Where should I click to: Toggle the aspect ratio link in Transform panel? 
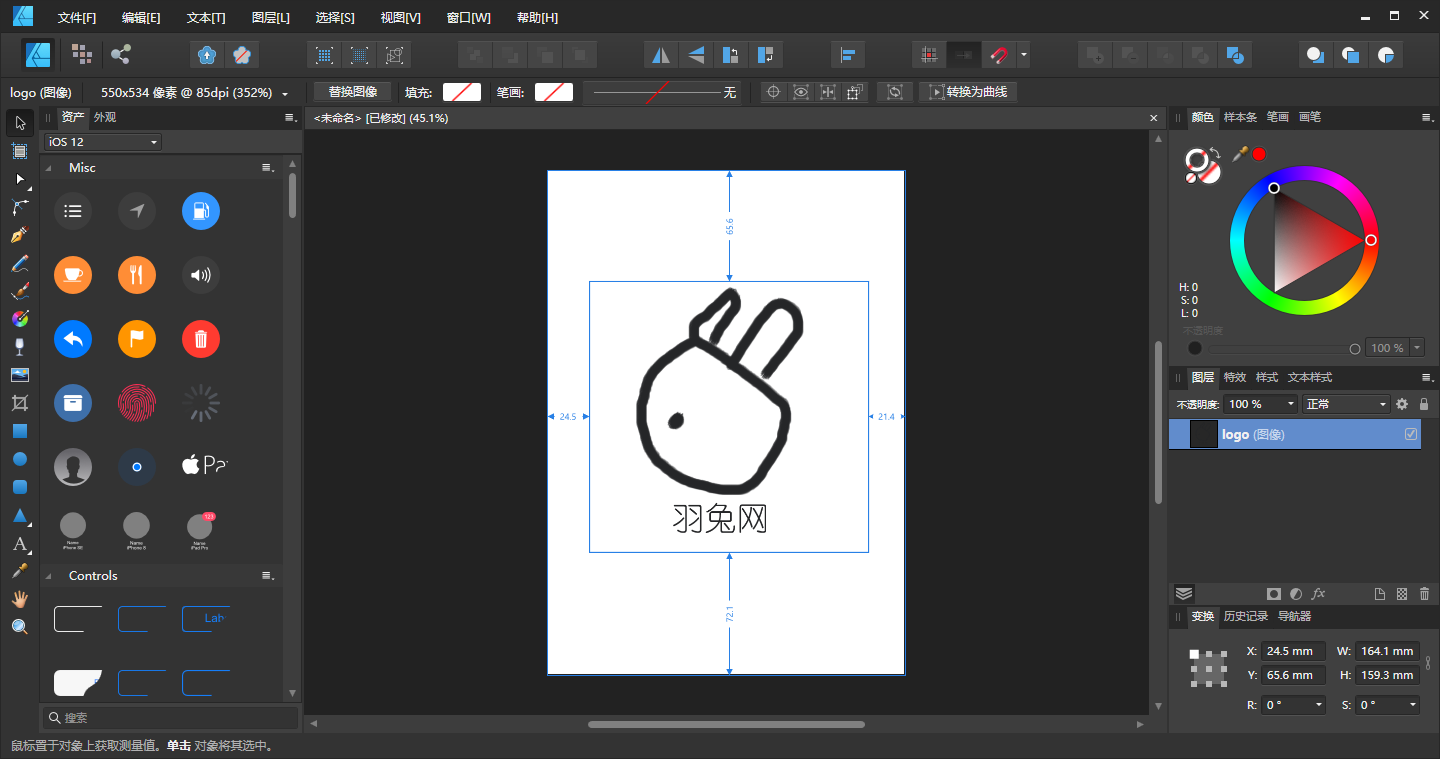1428,663
